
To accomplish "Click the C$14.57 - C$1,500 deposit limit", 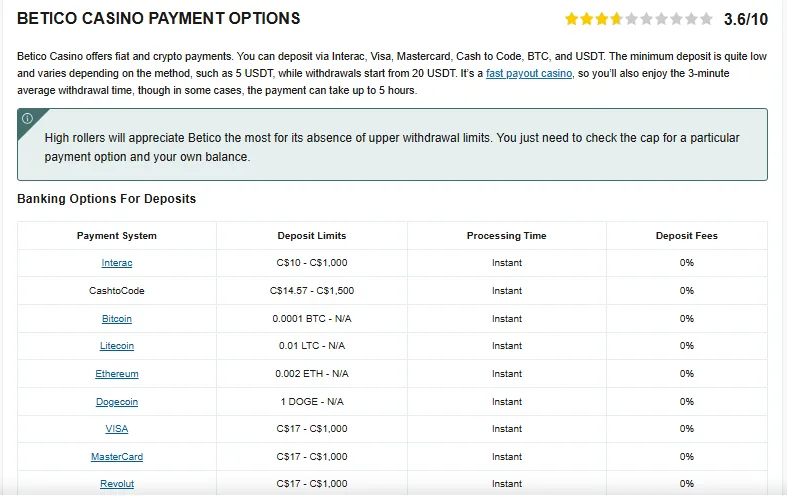I will coord(312,291).
